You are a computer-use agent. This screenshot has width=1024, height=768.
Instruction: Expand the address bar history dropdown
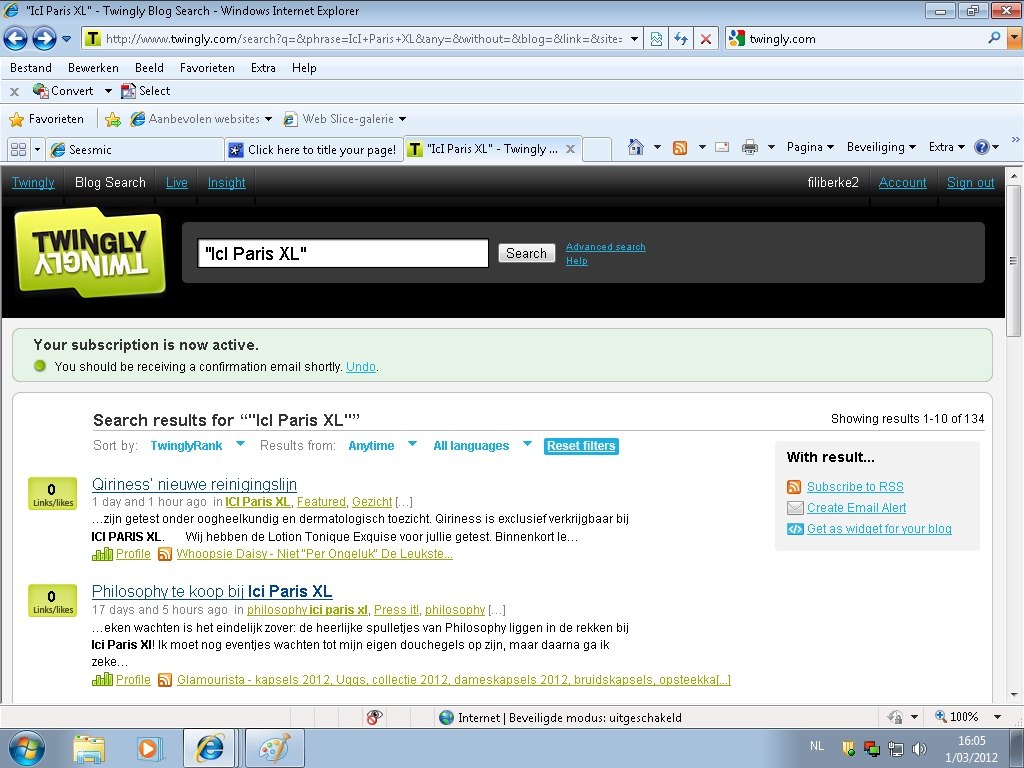(634, 39)
